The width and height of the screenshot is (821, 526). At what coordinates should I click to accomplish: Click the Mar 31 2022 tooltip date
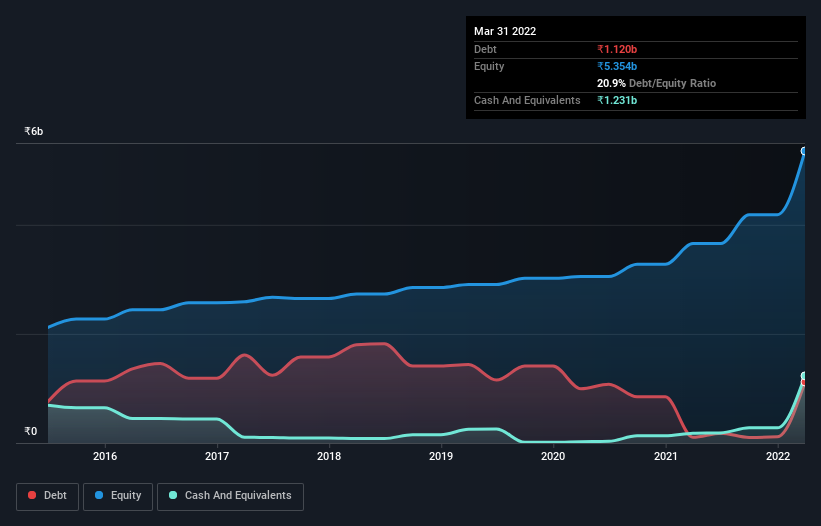505,31
